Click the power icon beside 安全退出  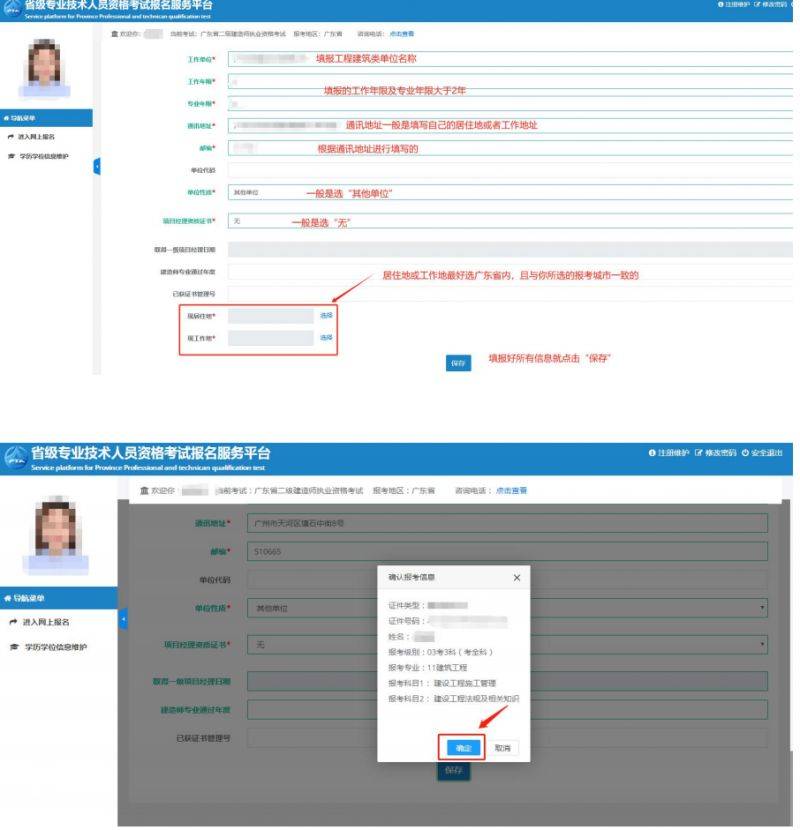coord(745,453)
